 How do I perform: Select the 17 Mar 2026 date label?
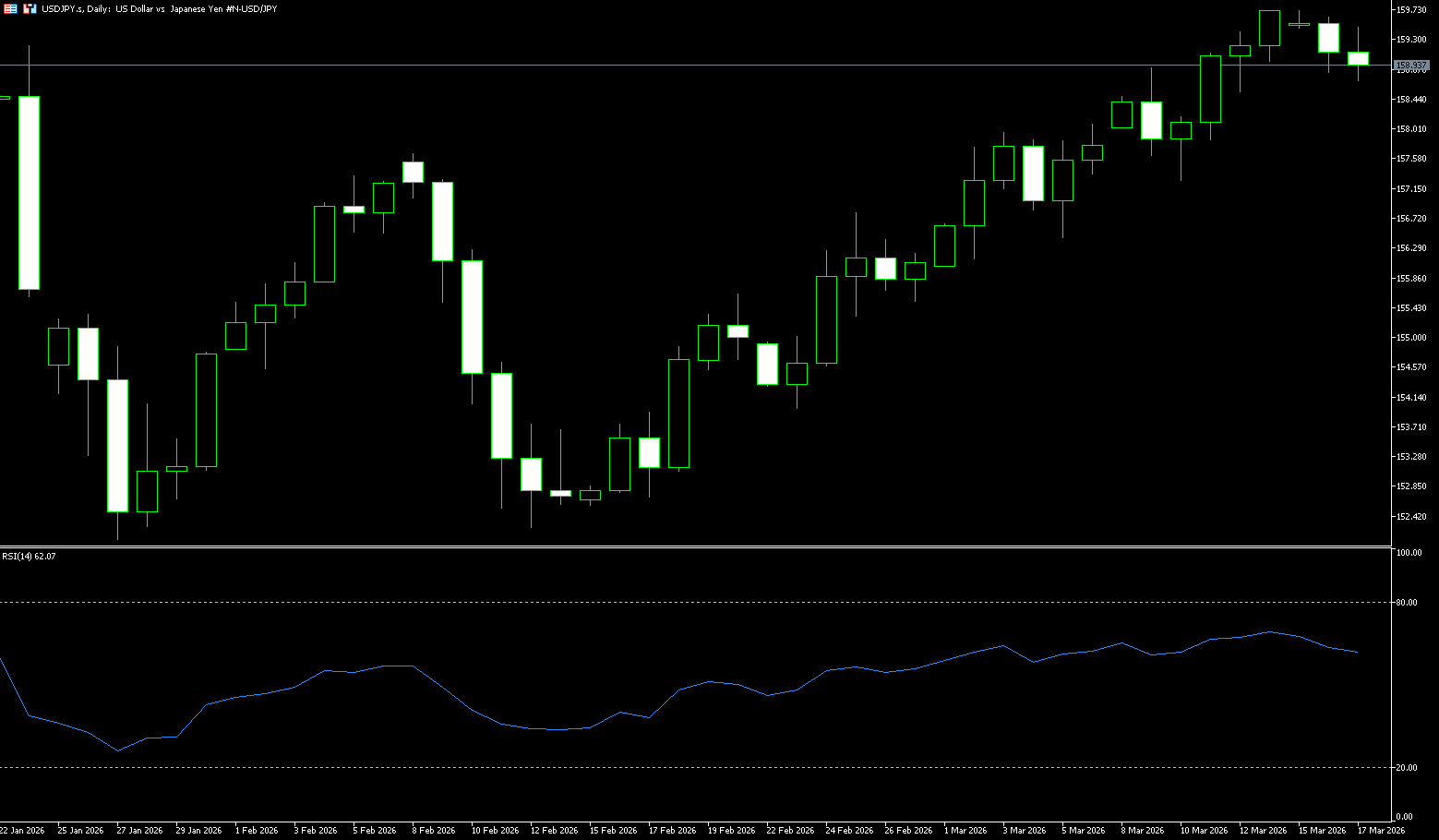coord(1382,831)
